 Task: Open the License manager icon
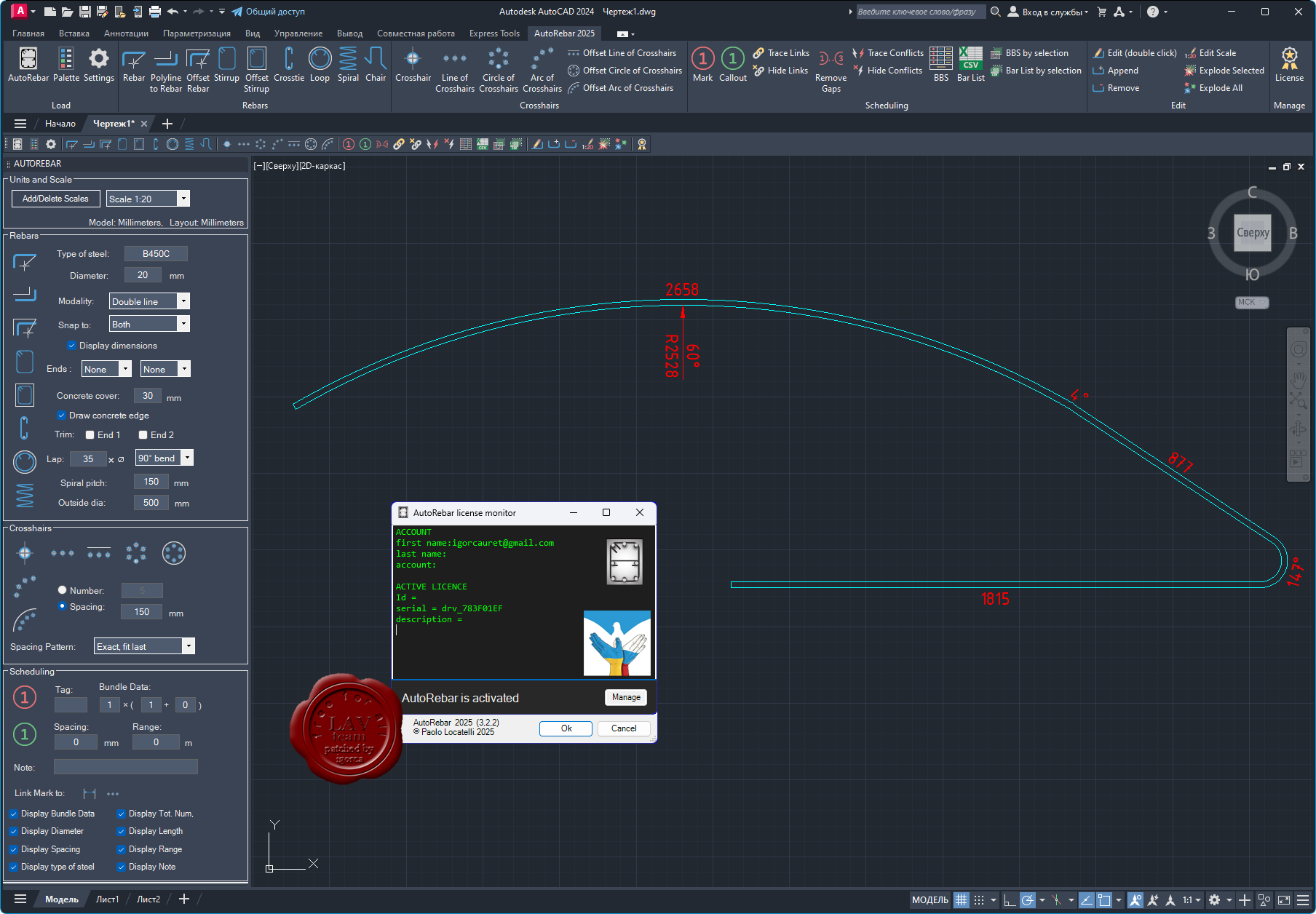coord(1289,64)
